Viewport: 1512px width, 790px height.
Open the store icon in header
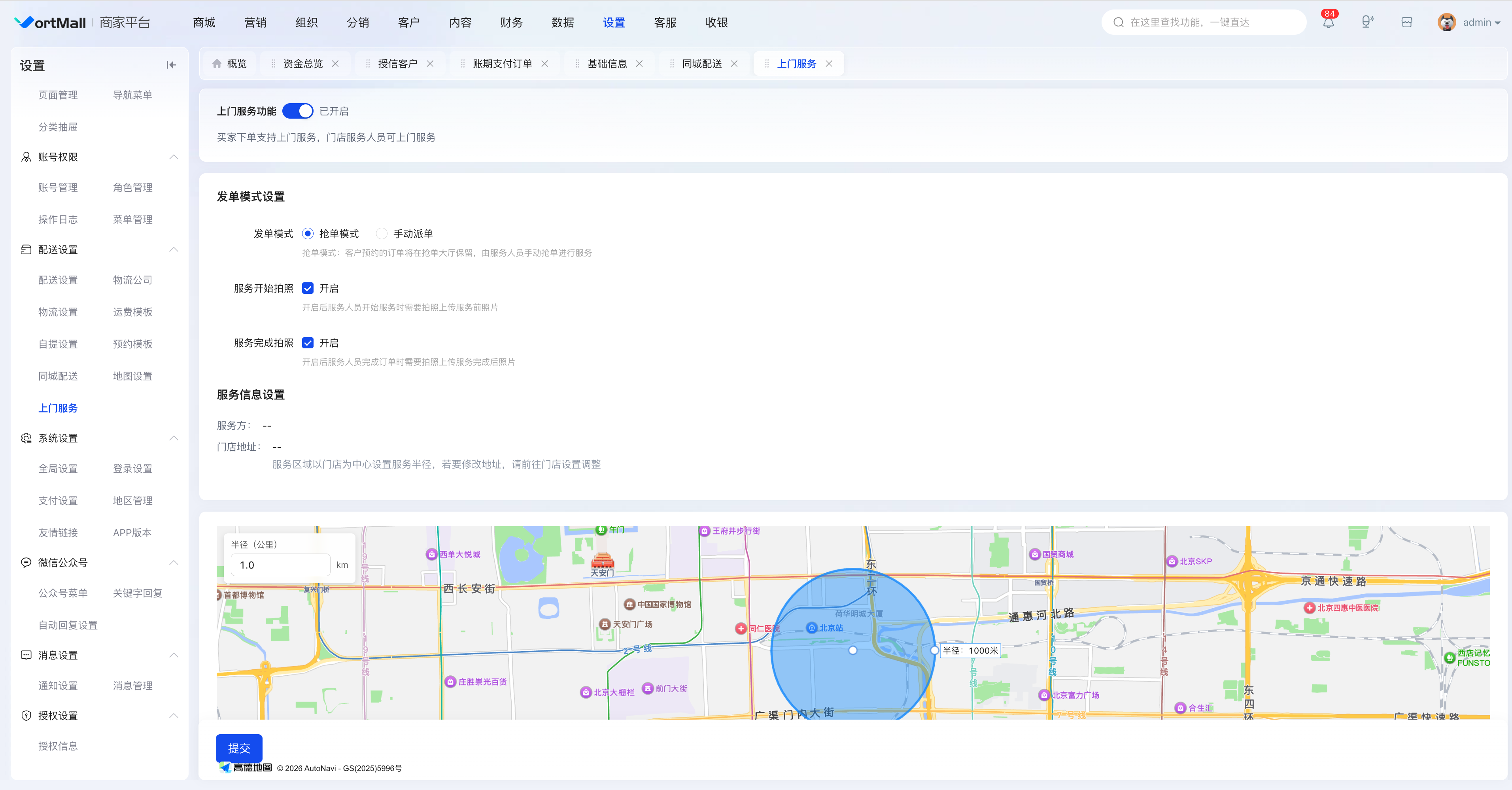1406,22
